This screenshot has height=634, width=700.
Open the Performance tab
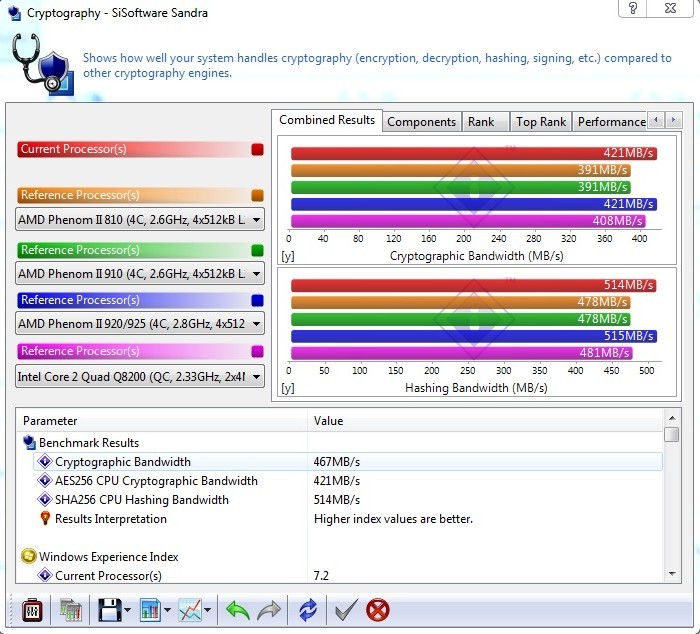(x=610, y=122)
